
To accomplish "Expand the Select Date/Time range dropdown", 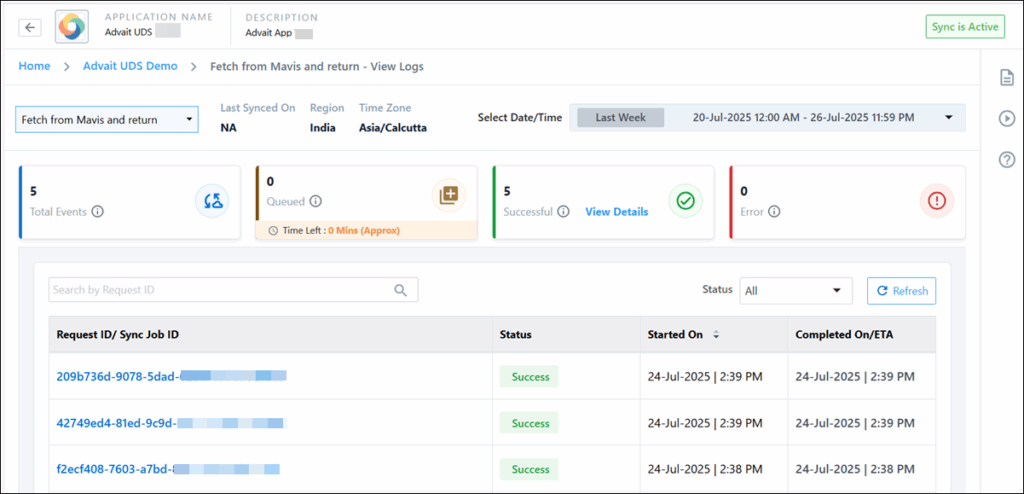I will (x=948, y=118).
